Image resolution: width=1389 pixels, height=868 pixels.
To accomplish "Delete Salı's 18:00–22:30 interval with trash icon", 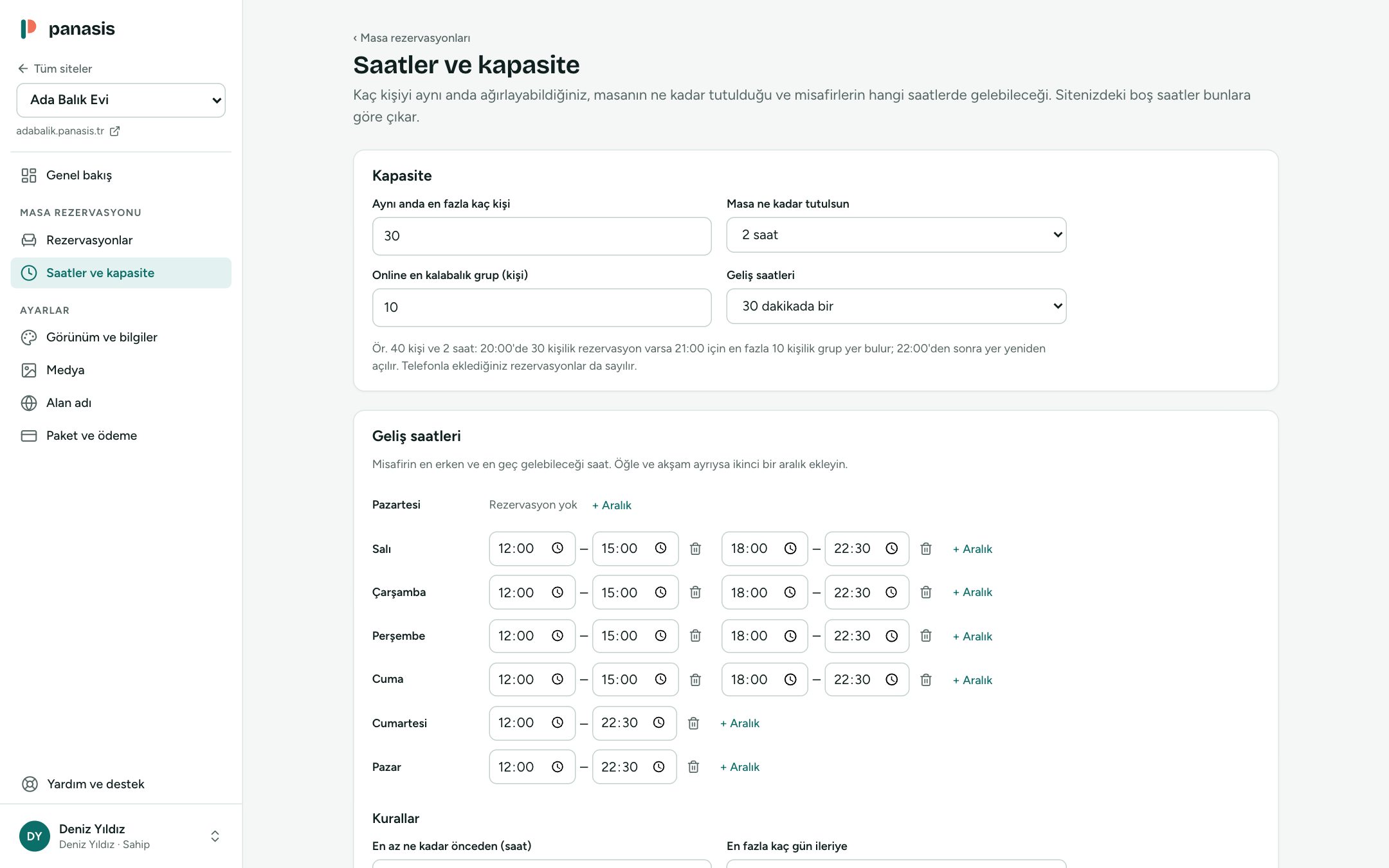I will (x=925, y=548).
